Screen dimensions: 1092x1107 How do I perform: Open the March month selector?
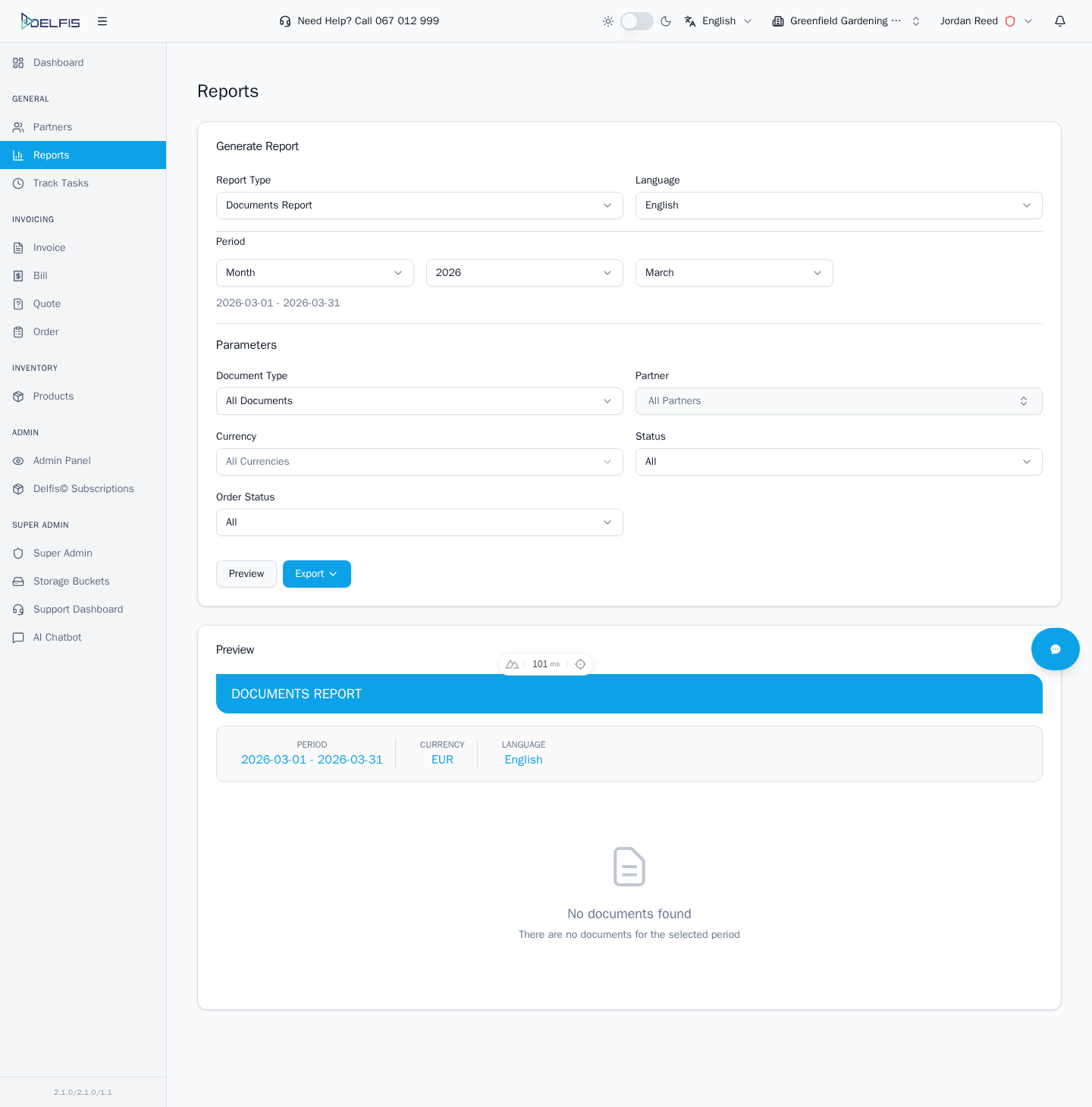tap(733, 272)
